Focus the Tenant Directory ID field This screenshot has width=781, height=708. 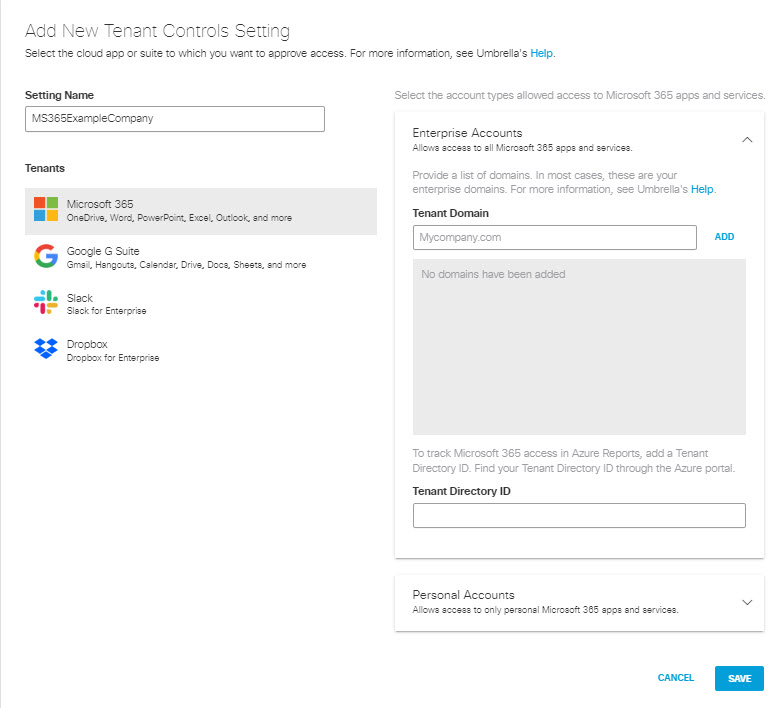[579, 515]
